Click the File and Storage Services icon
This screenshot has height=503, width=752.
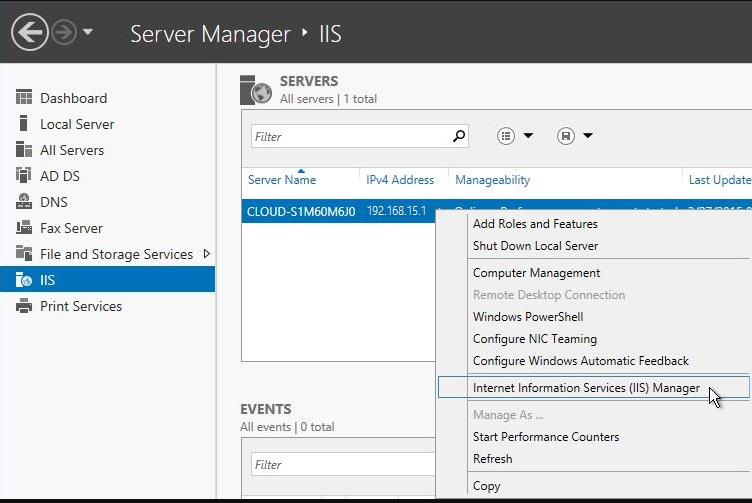pyautogui.click(x=24, y=253)
